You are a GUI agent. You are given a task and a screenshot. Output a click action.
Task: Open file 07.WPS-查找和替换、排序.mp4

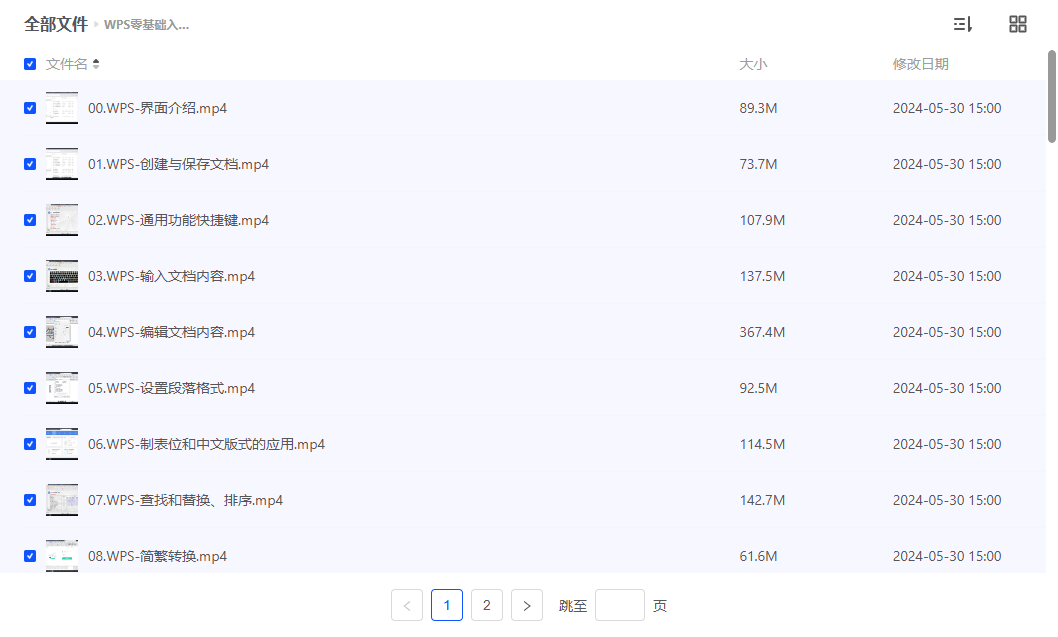point(186,500)
